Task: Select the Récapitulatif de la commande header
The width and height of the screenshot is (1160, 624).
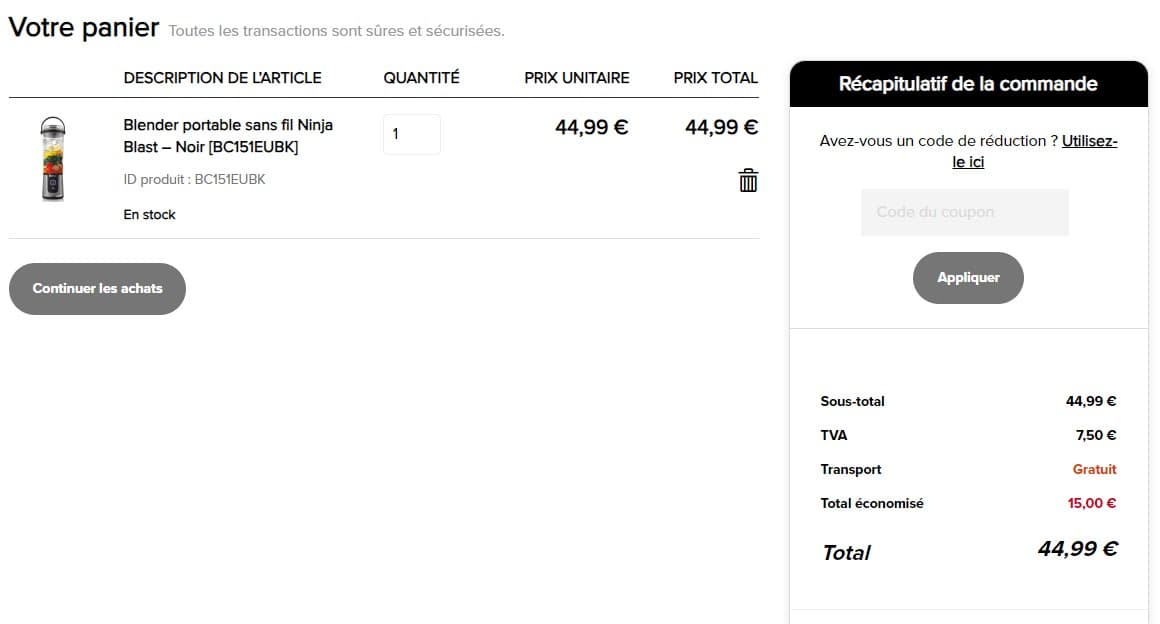Action: click(x=968, y=84)
